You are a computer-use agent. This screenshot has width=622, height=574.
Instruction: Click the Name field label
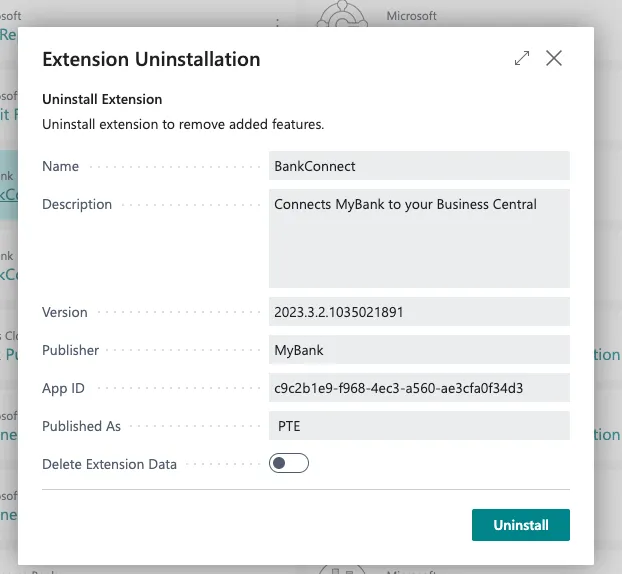pos(60,166)
